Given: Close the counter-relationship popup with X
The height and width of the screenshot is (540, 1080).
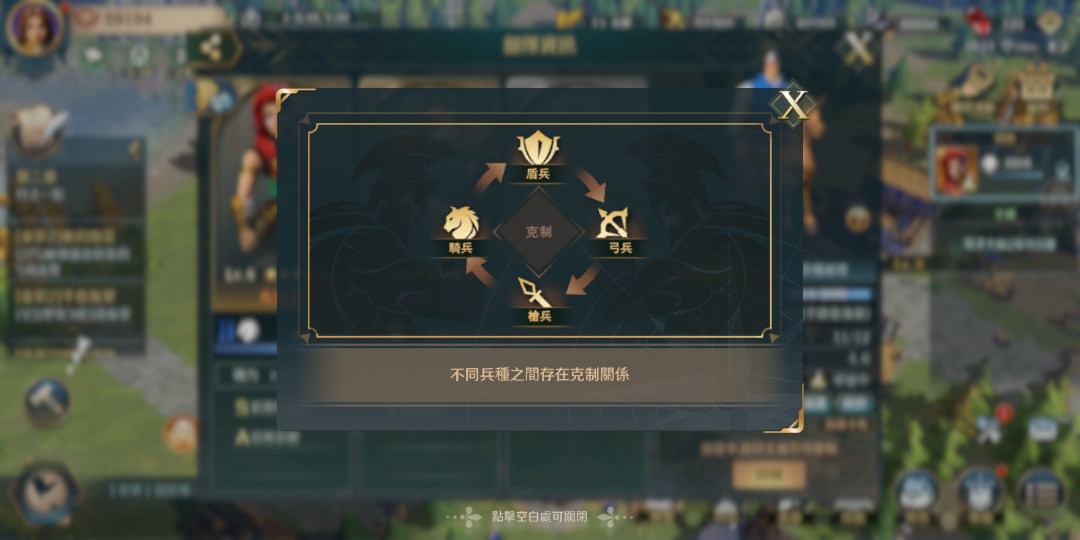Looking at the screenshot, I should [793, 105].
